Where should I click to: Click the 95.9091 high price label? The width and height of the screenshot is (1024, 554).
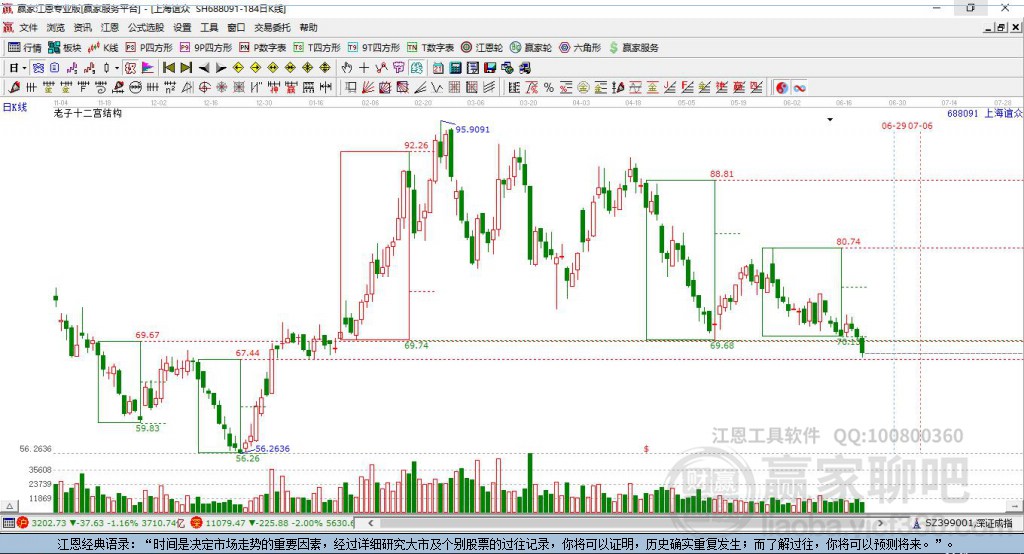472,129
